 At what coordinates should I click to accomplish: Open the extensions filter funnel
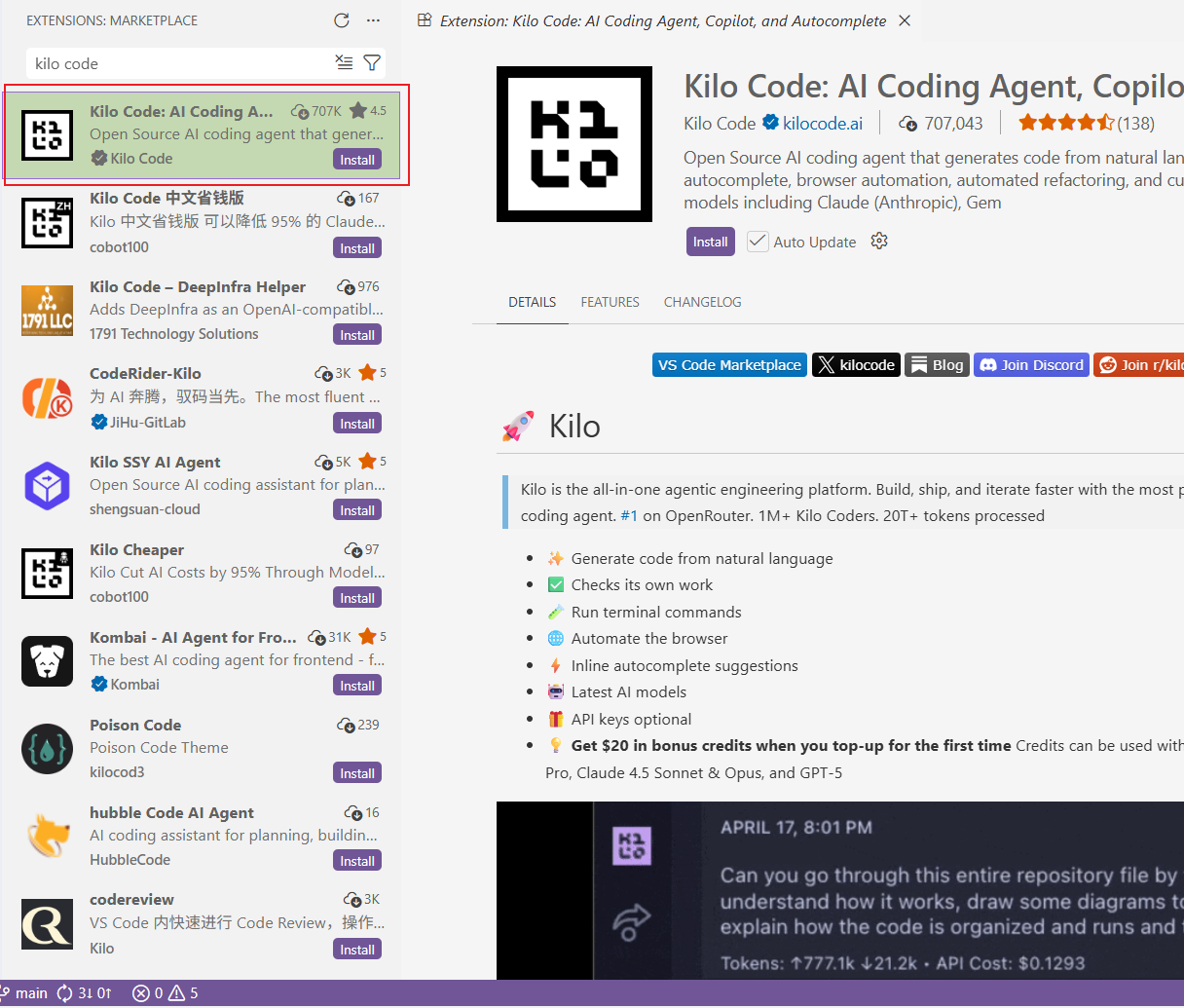[x=371, y=62]
